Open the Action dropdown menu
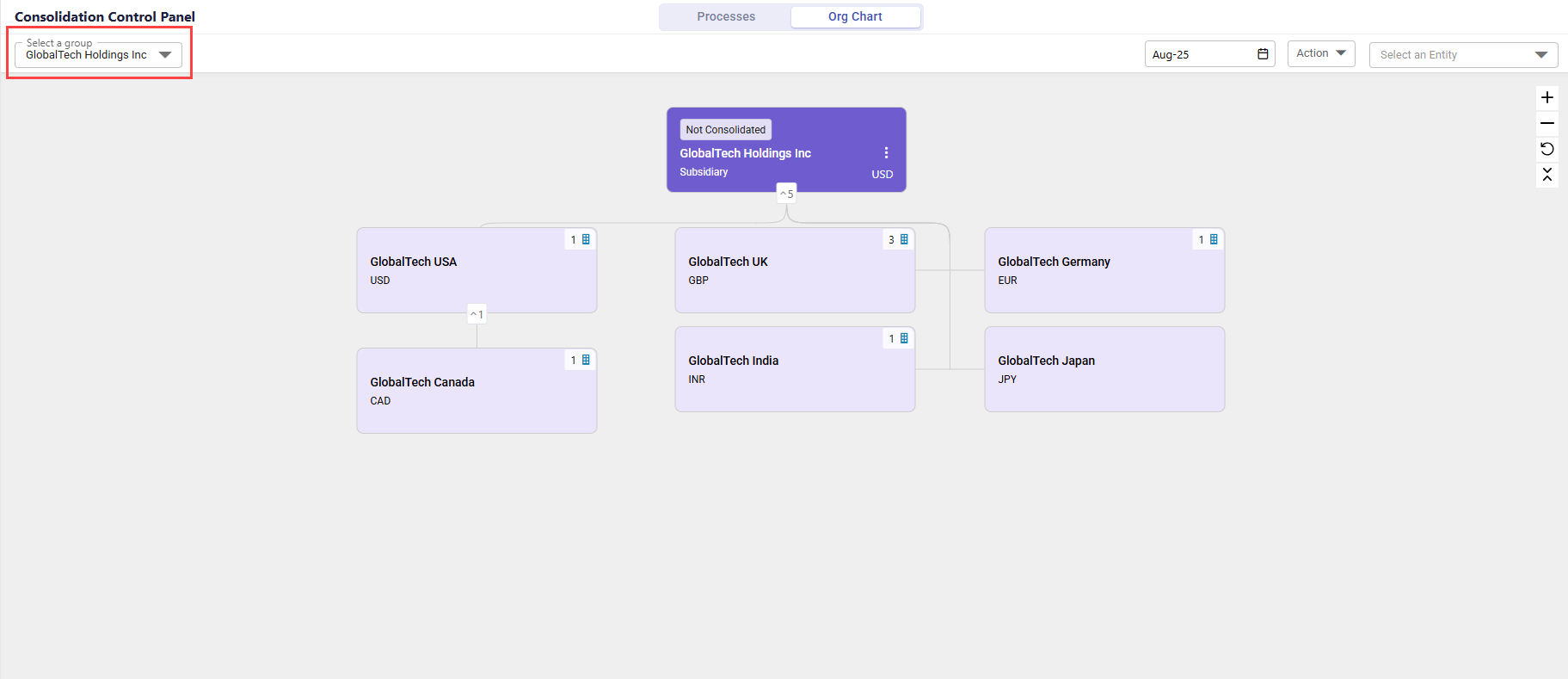This screenshot has height=679, width=1568. [1320, 53]
